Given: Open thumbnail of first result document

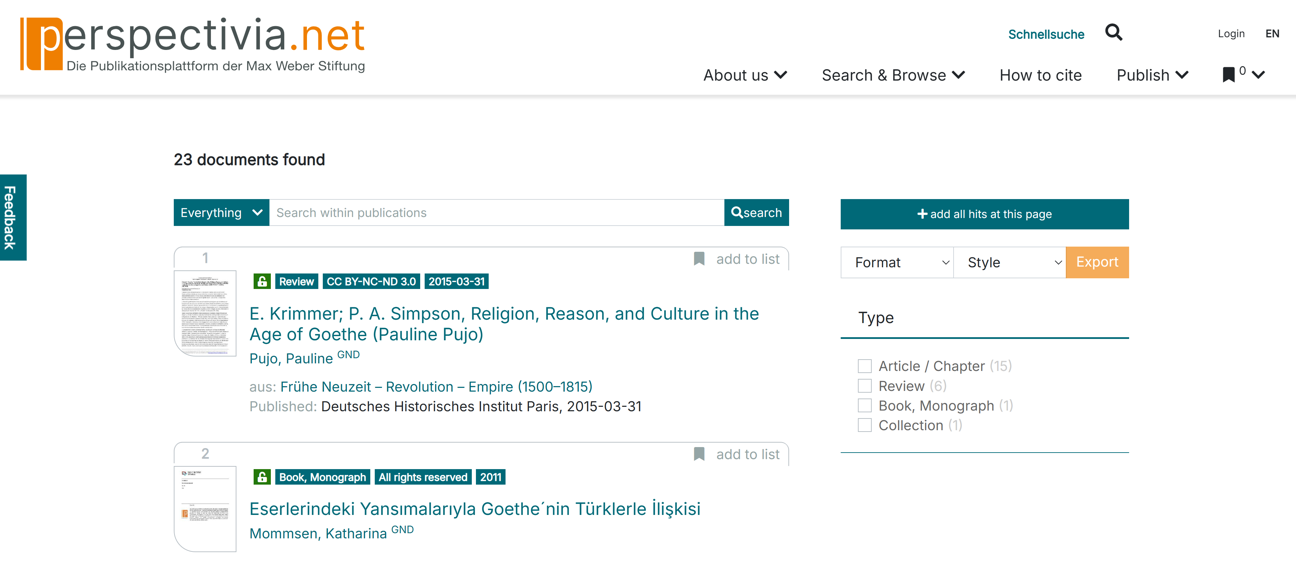Looking at the screenshot, I should pos(205,313).
